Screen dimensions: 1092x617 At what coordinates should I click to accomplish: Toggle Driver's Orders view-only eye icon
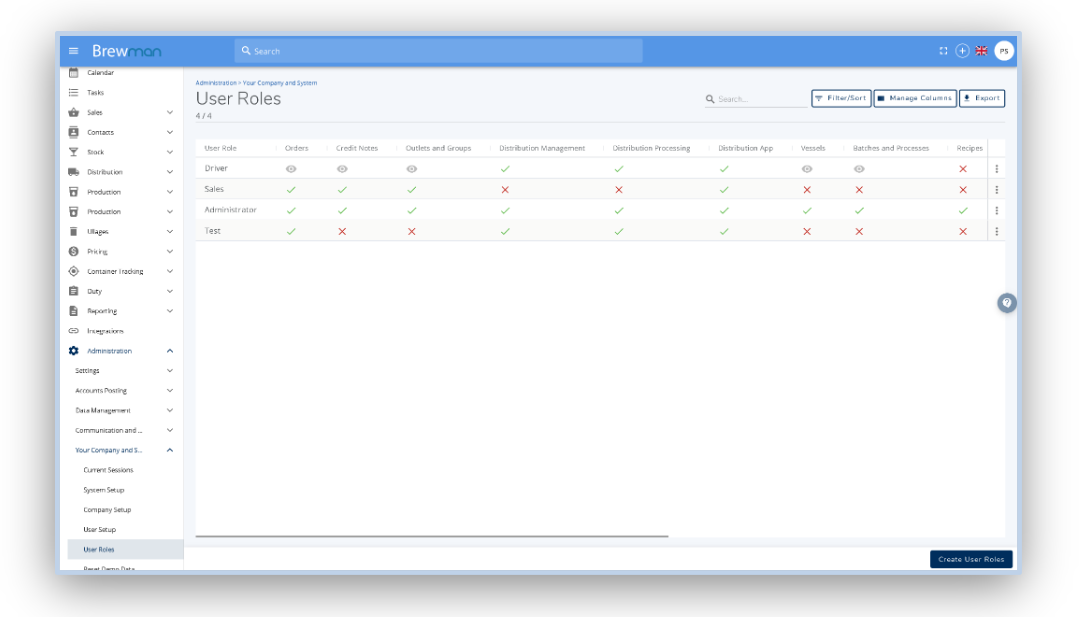coord(291,169)
